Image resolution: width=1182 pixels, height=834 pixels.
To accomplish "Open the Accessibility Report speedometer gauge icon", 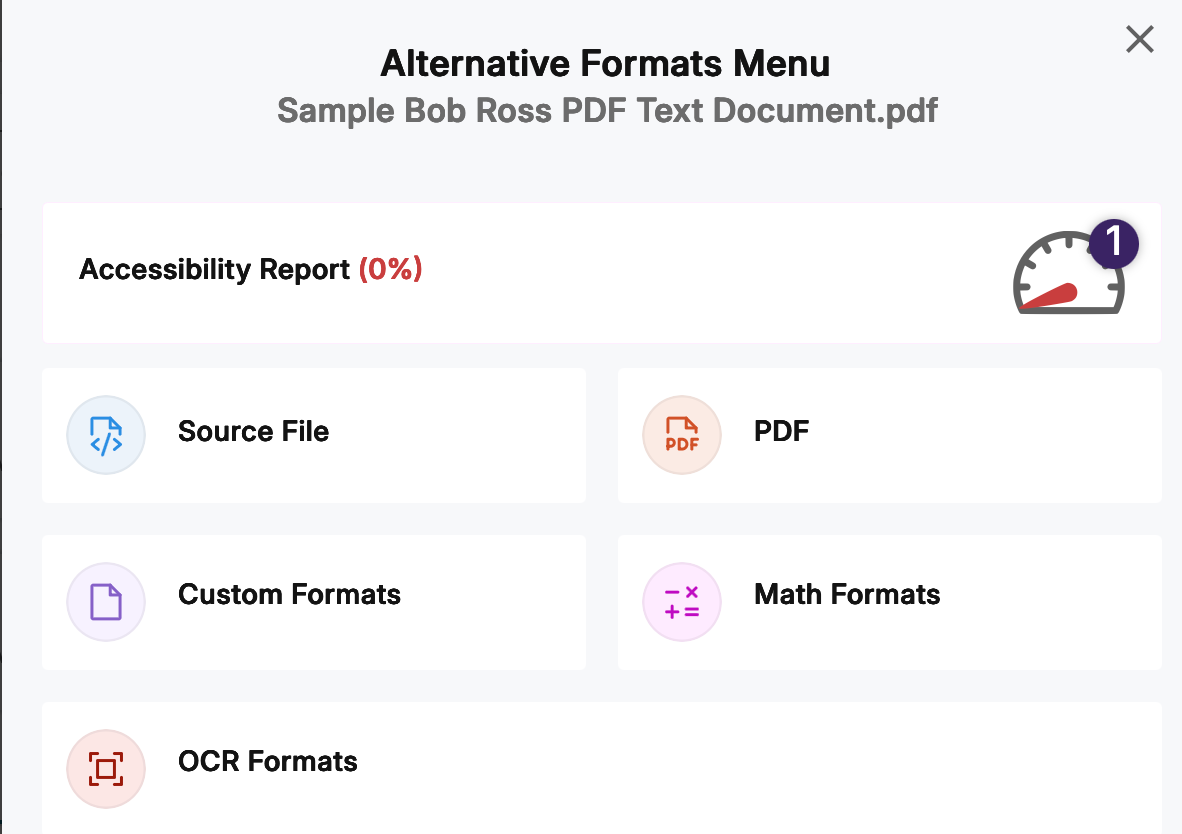I will coord(1066,277).
